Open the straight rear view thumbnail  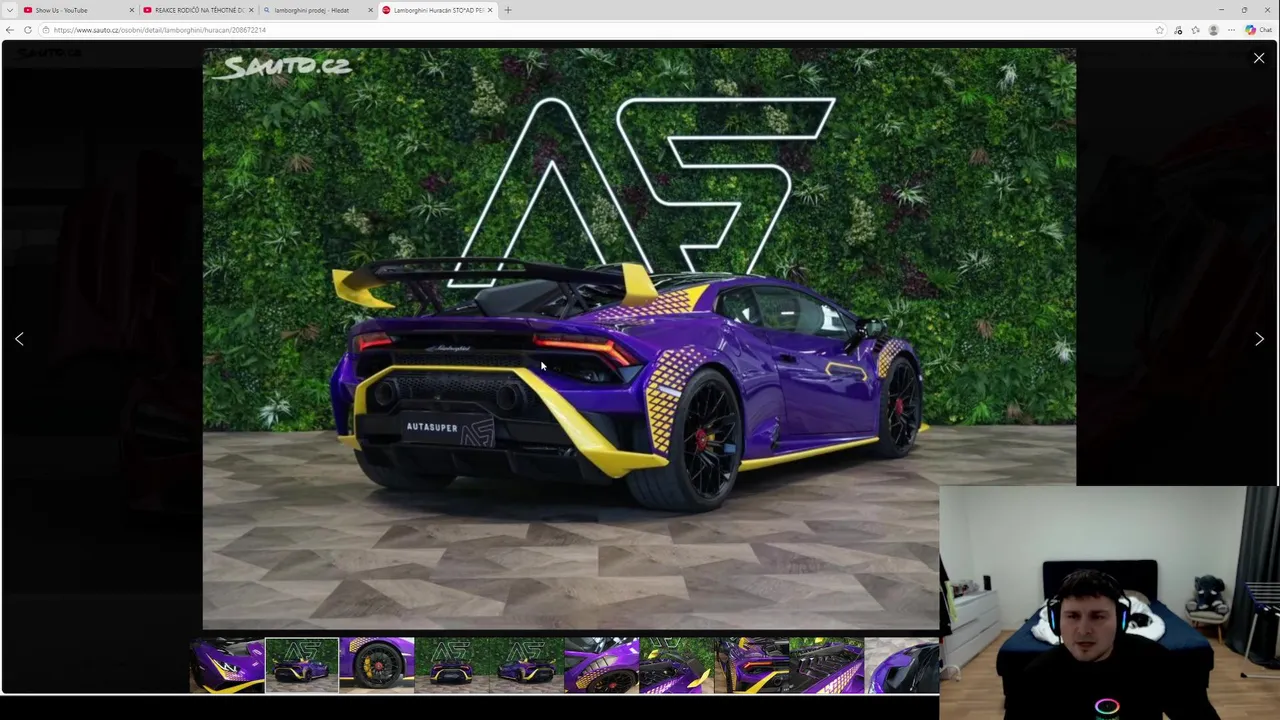pyautogui.click(x=452, y=665)
